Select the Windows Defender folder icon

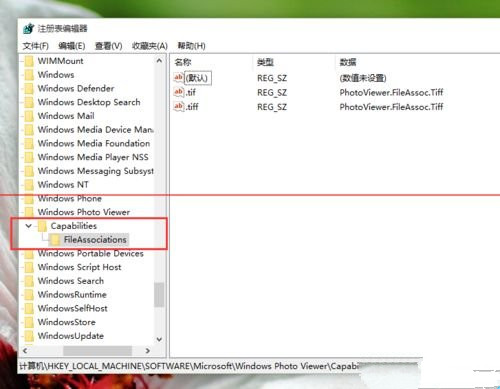coord(29,88)
